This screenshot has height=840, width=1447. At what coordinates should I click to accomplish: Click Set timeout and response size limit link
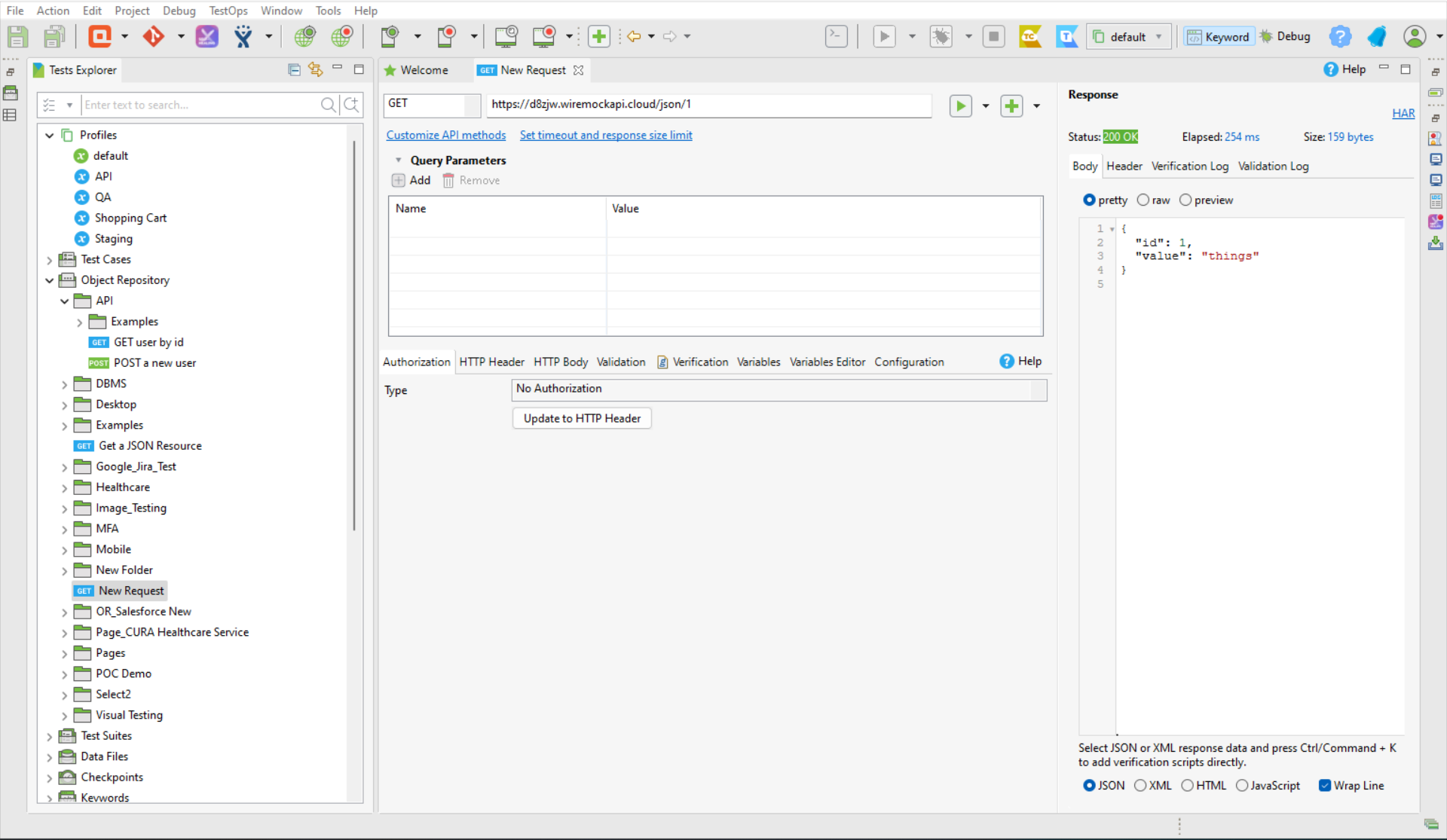click(606, 136)
